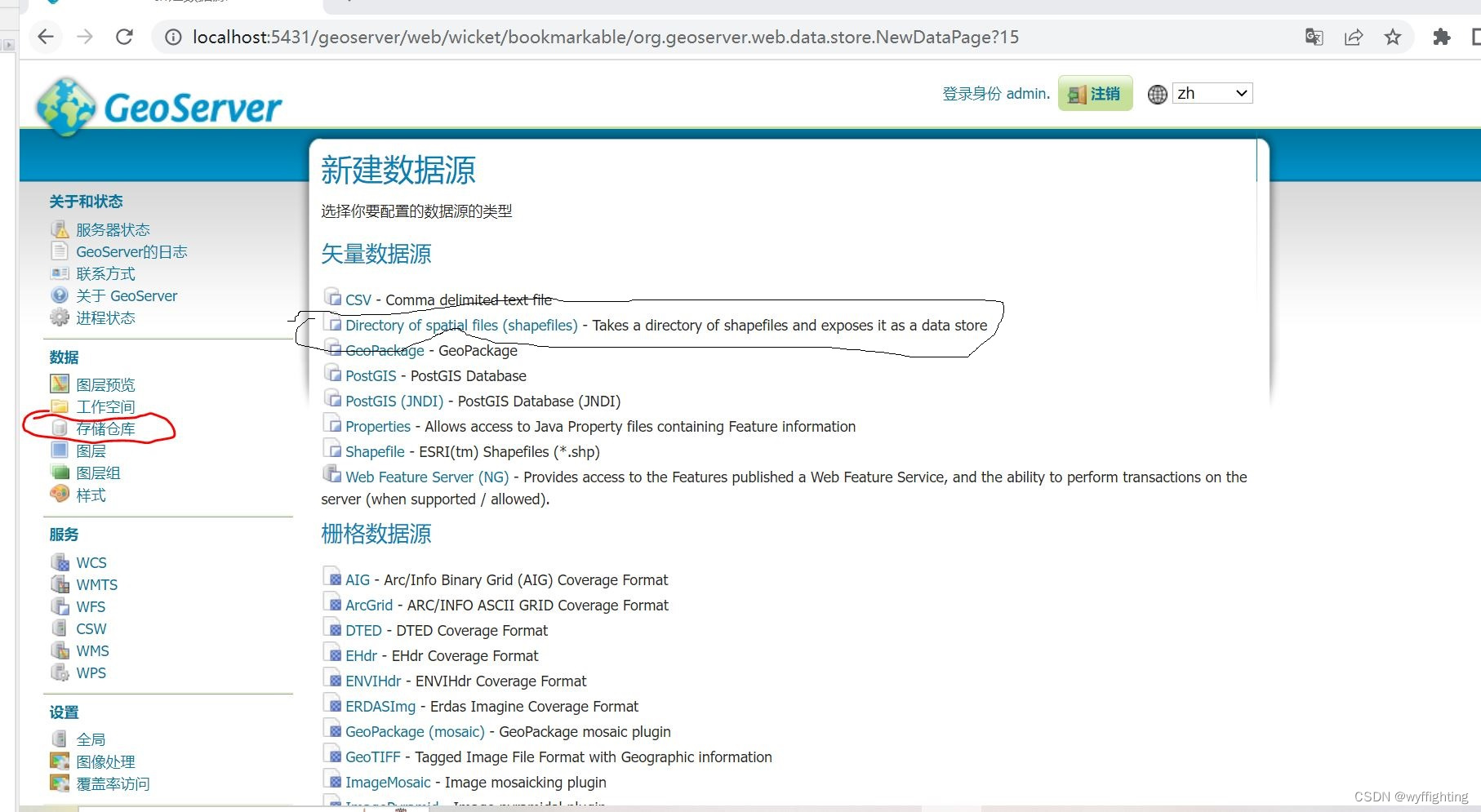Viewport: 1481px width, 812px height.
Task: Click the 联系方式 card icon
Action: [60, 273]
